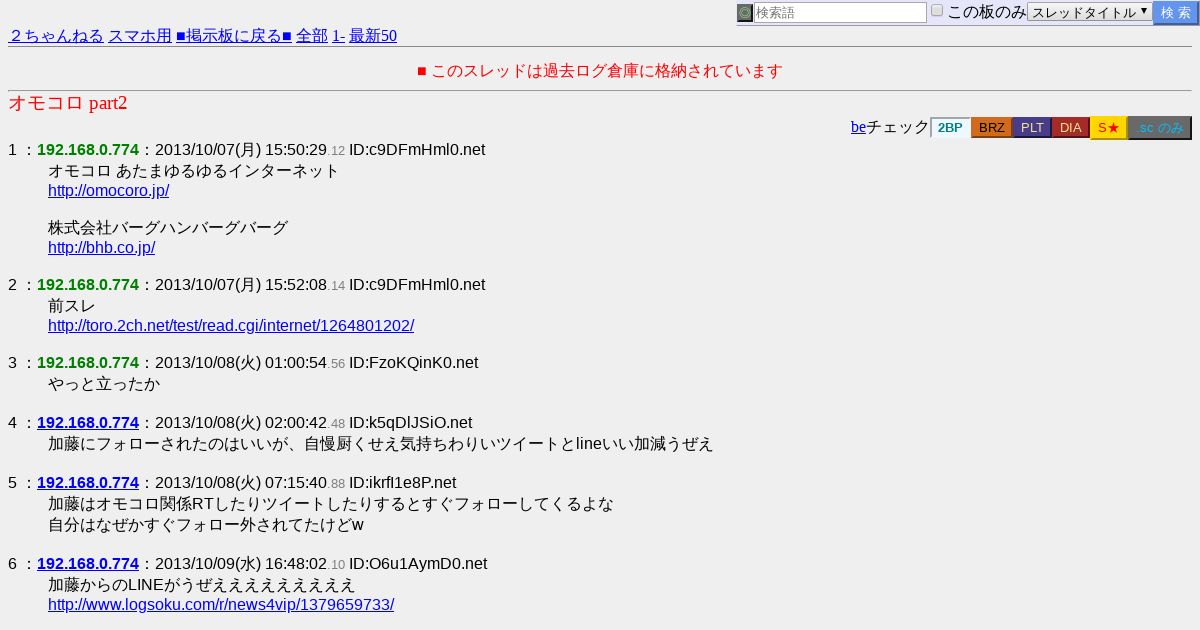
Task: Click 加藤からのLINEがうぜえ text in post 6
Action: point(202,584)
